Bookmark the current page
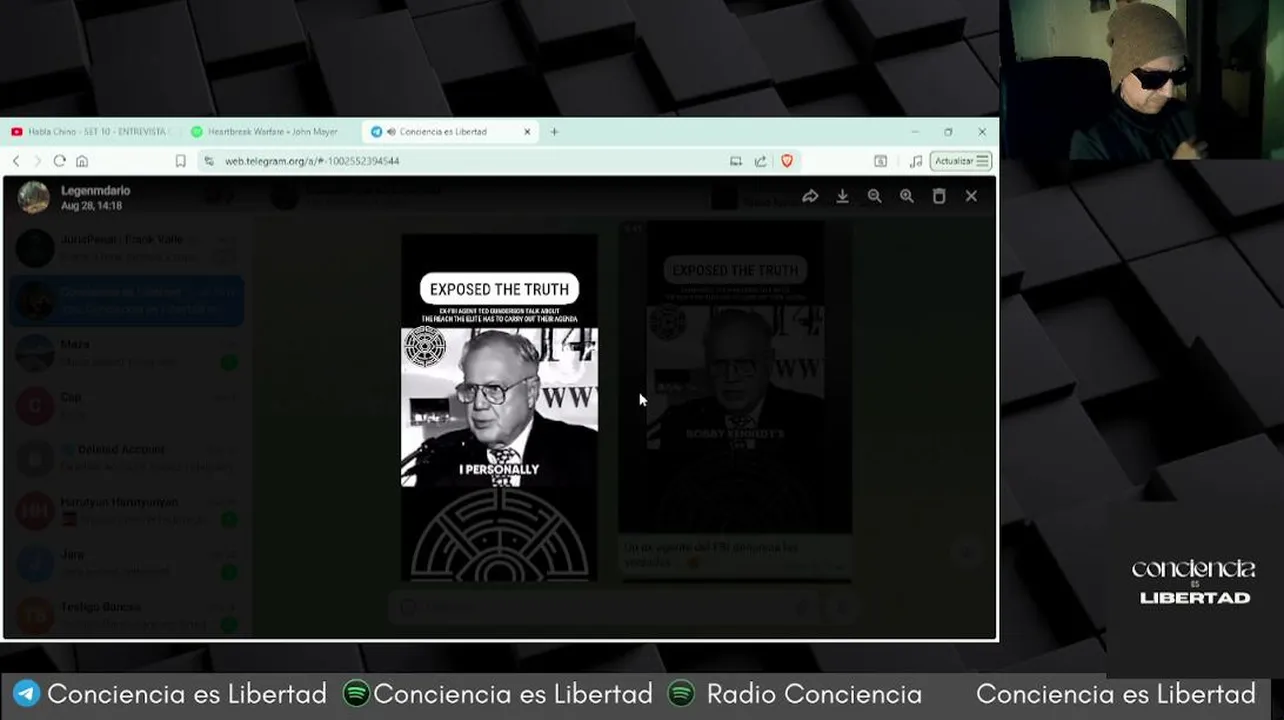Screen dimensions: 1284x720 pyautogui.click(x=181, y=161)
